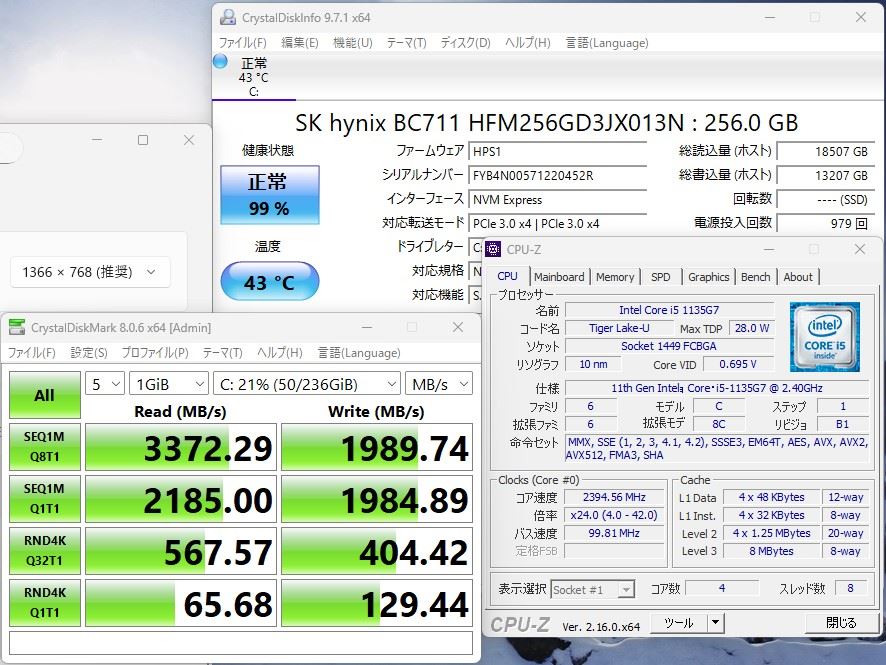Click the CPU-Z title bar icon
Viewport: 886px width, 665px height.
click(492, 249)
